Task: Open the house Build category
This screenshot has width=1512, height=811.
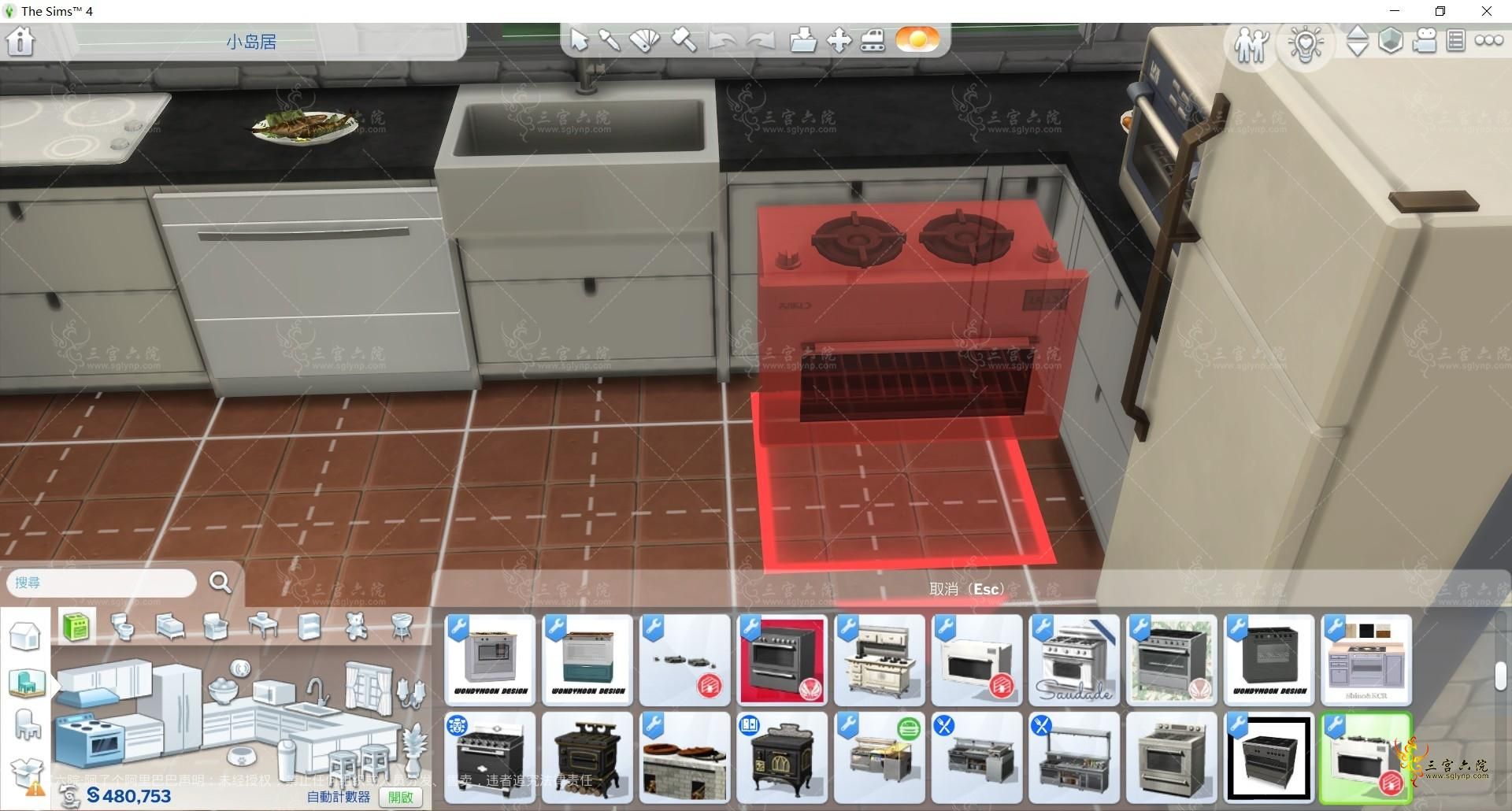Action: (25, 636)
